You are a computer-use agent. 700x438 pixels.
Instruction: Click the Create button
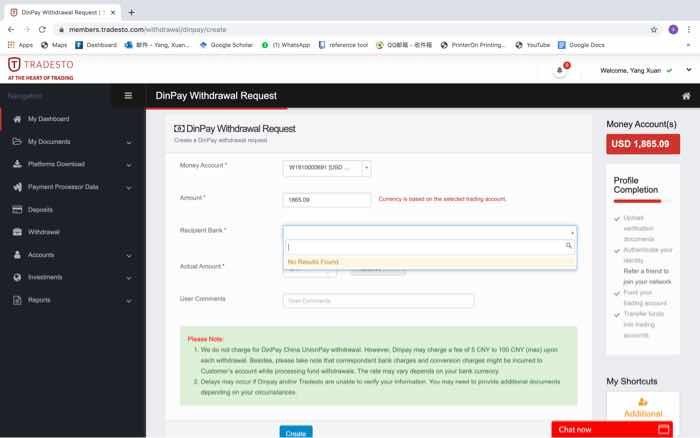[296, 432]
